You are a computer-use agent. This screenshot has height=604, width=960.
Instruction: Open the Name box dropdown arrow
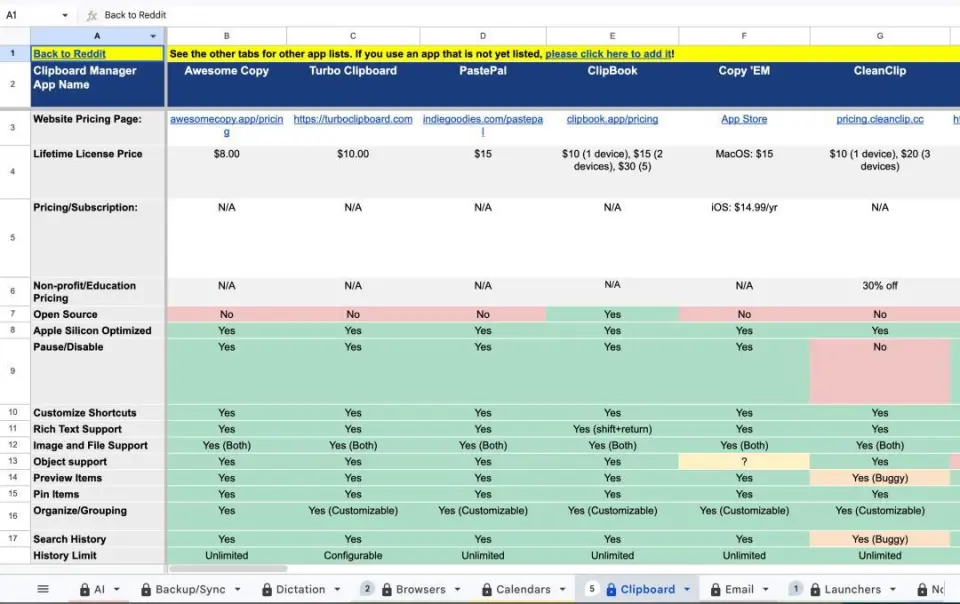click(x=65, y=15)
